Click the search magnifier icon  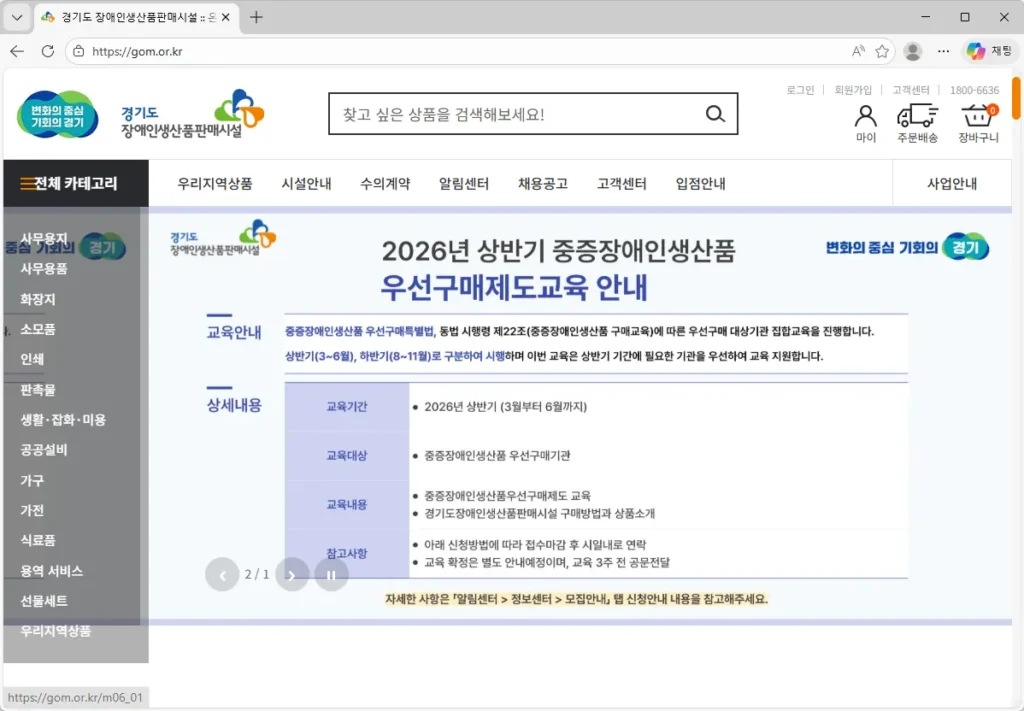714,114
